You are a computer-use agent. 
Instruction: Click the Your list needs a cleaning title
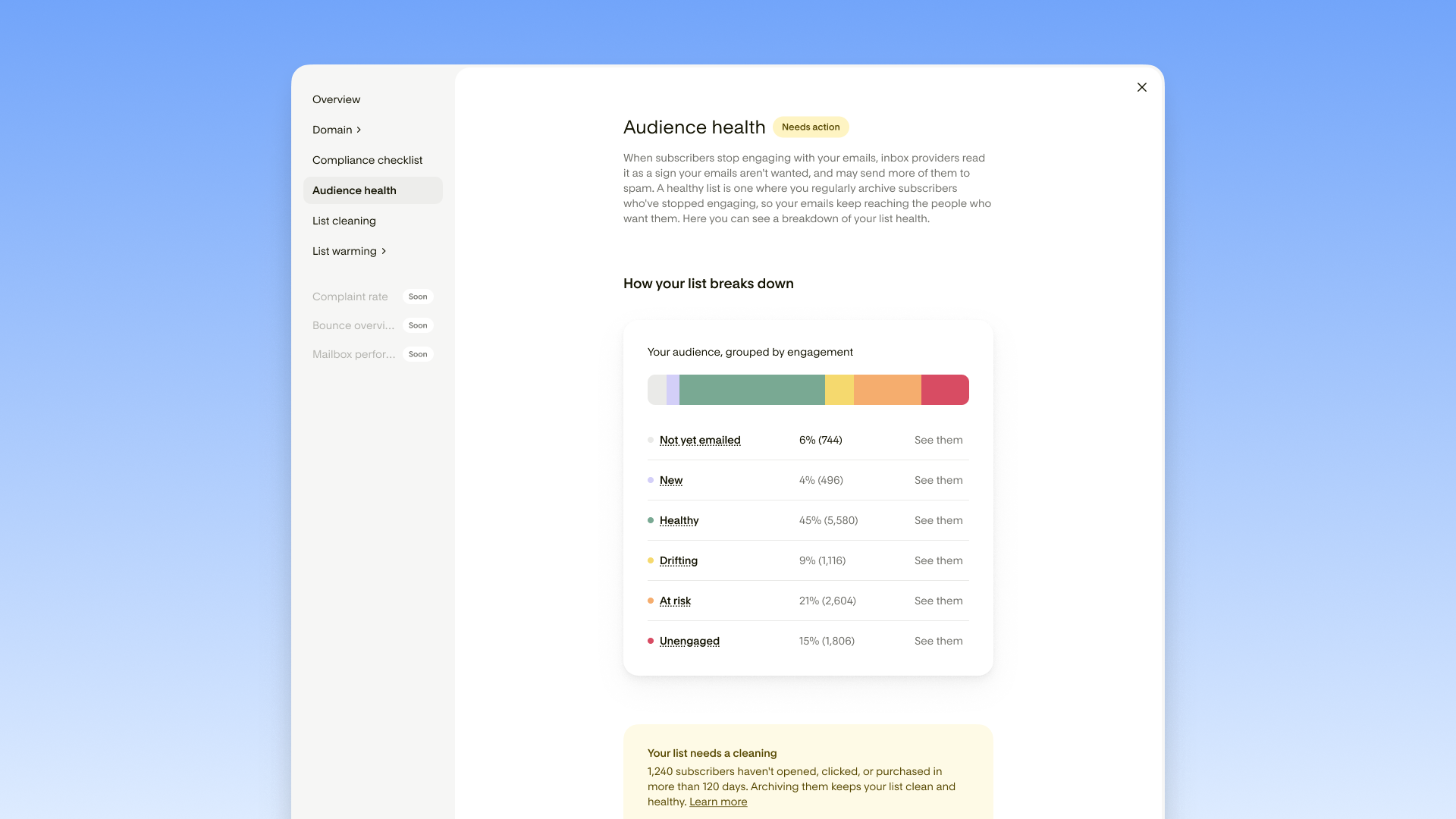coord(712,753)
